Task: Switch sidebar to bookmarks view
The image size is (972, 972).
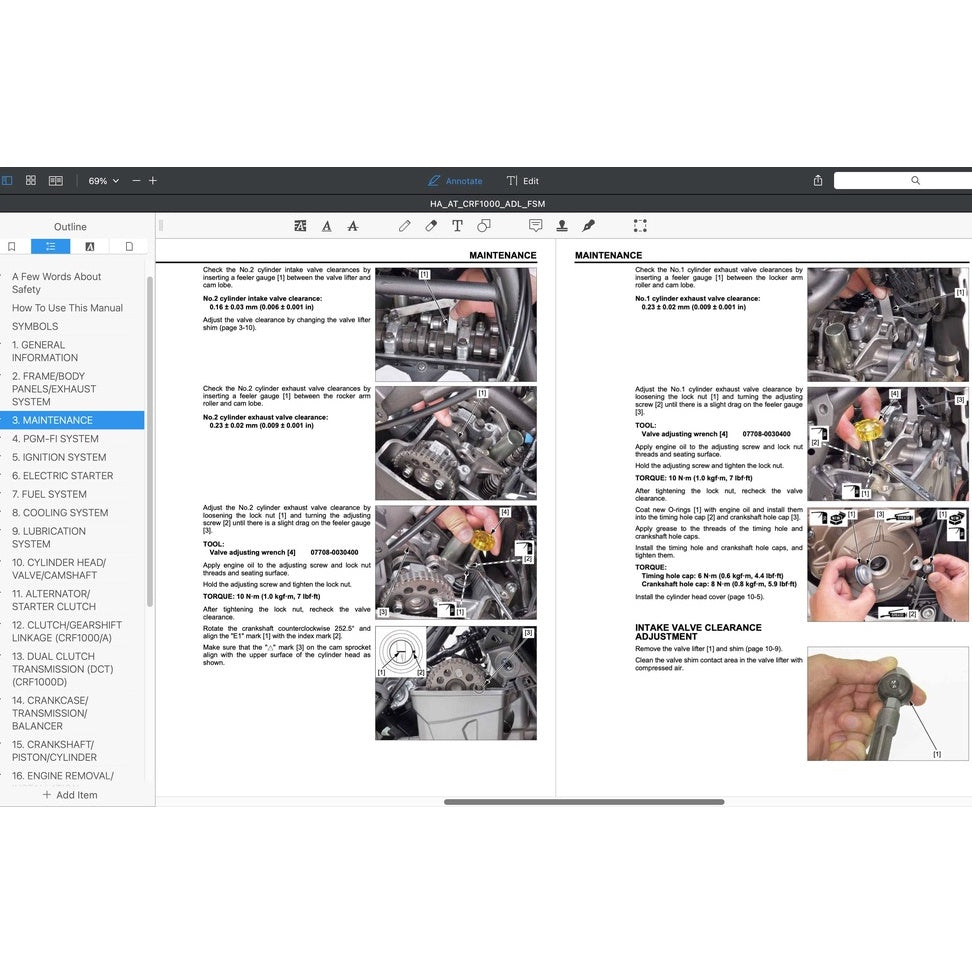Action: 11,246
